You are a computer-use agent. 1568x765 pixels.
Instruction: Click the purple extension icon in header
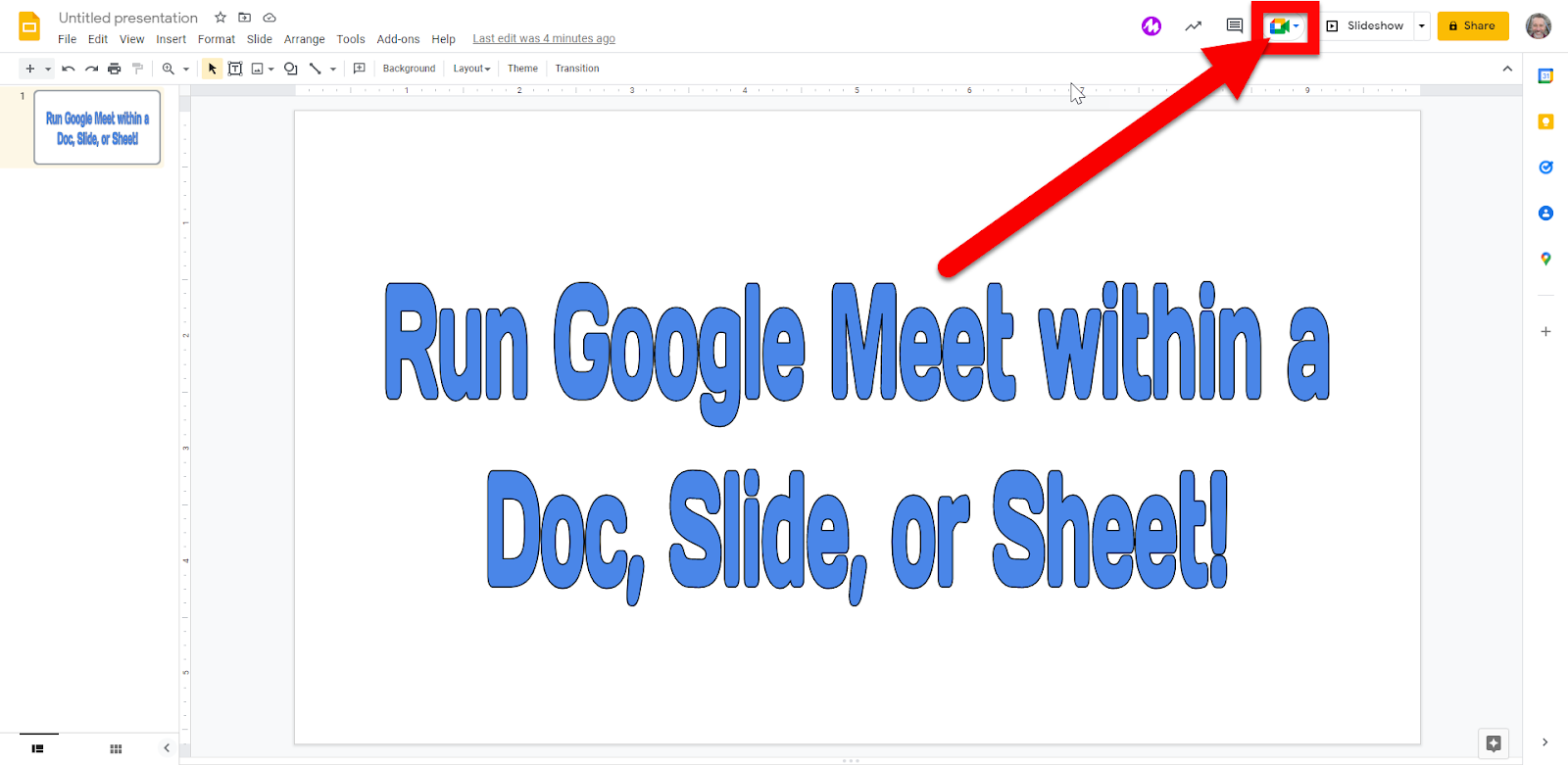point(1151,26)
